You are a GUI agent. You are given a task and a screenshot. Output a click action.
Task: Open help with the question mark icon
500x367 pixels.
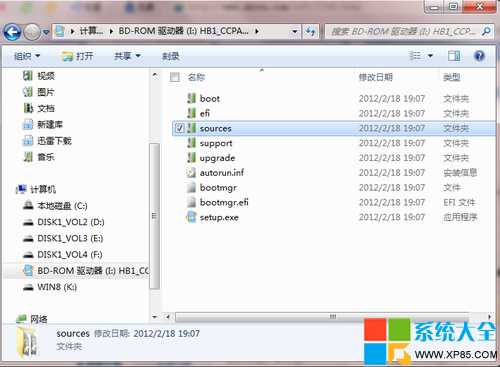[479, 56]
